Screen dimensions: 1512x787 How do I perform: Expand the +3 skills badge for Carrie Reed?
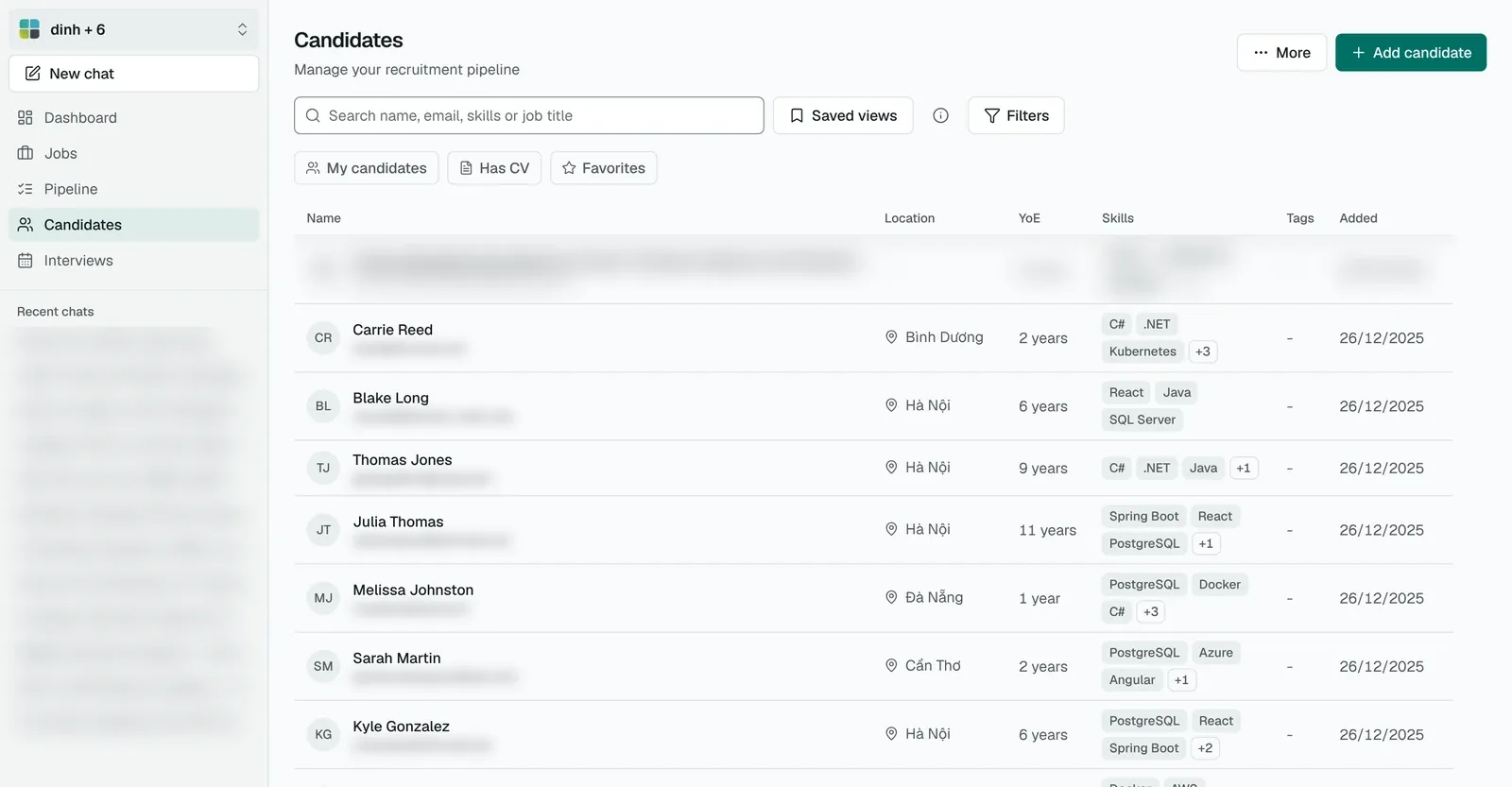(x=1203, y=351)
